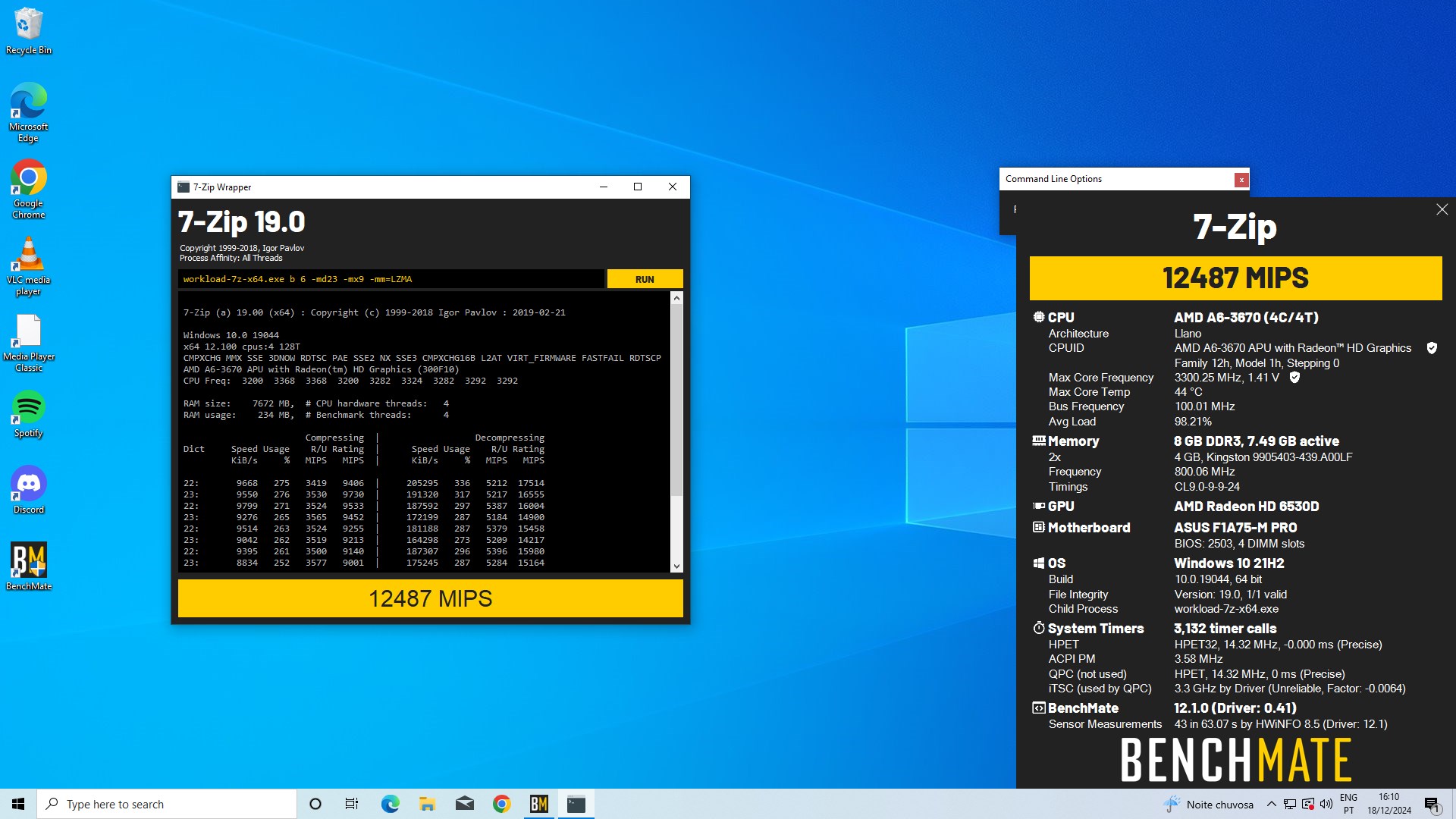Open Discord desktop shortcut
1456x819 pixels.
pos(29,491)
